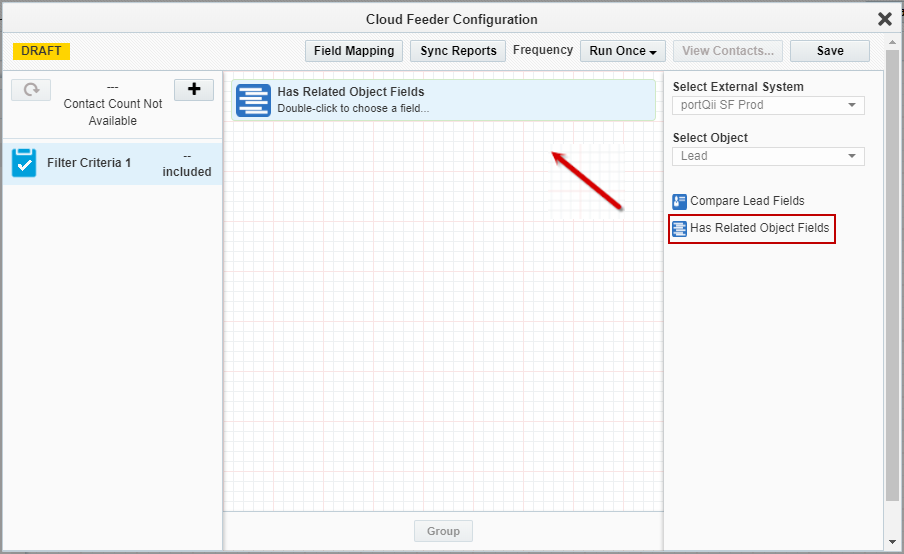Image resolution: width=904 pixels, height=554 pixels.
Task: Add a new filter with plus button
Action: tap(194, 90)
